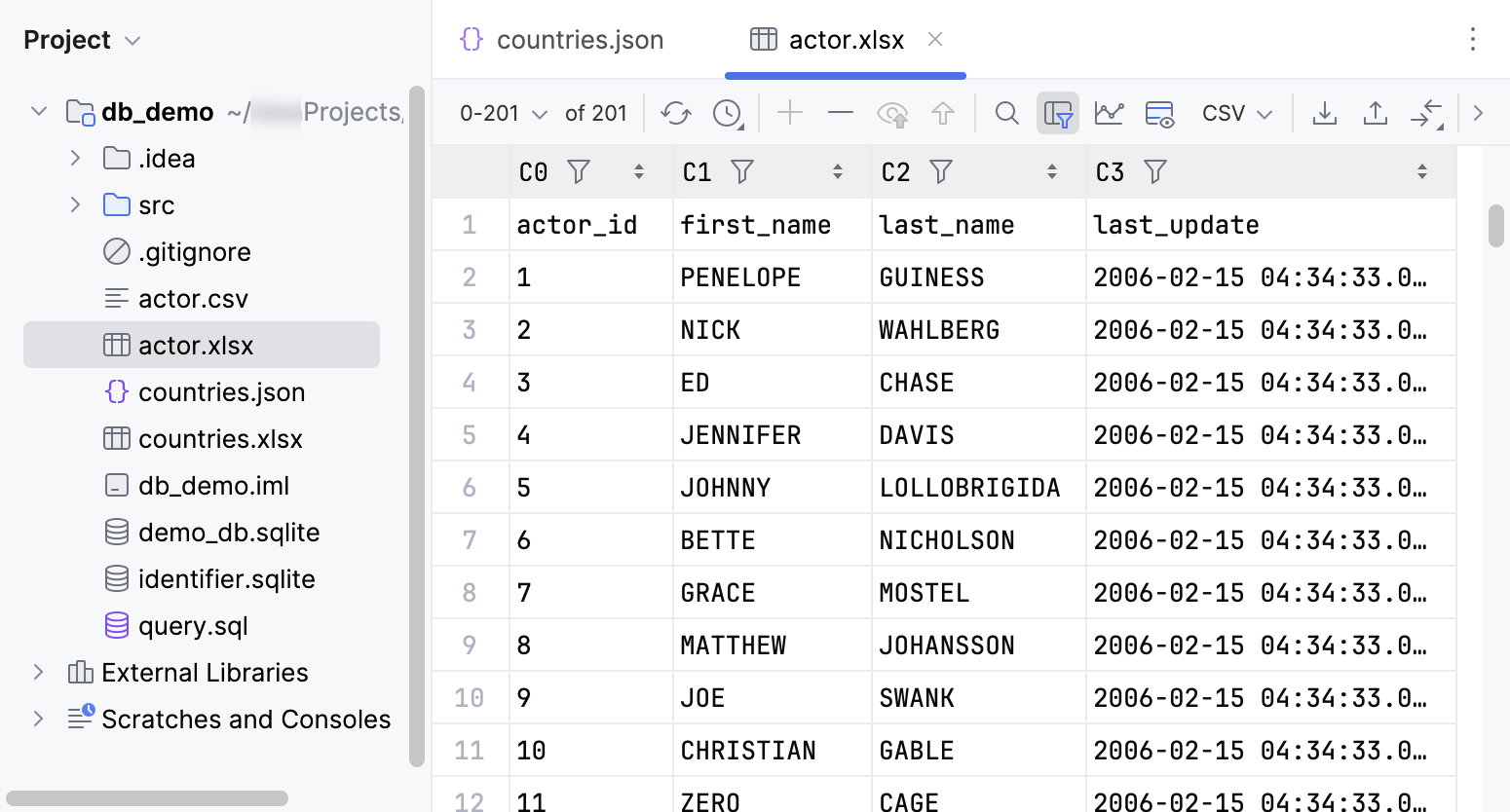The image size is (1510, 812).
Task: Switch to the countries.json tab
Action: [580, 40]
